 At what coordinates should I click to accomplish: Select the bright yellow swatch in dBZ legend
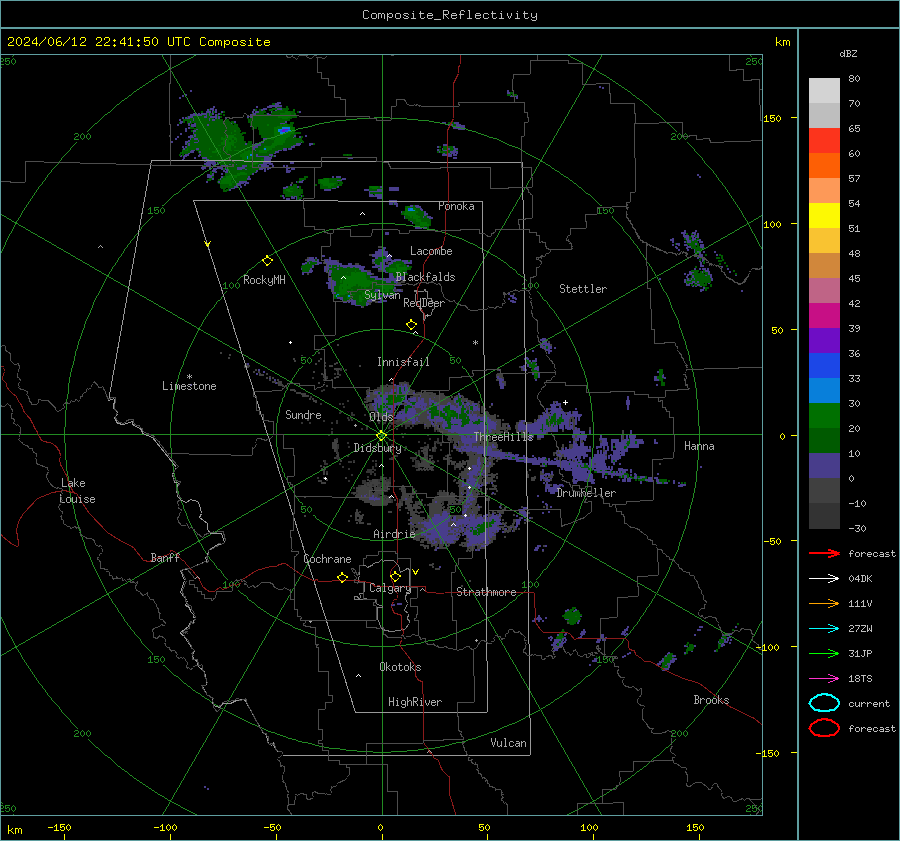point(824,216)
